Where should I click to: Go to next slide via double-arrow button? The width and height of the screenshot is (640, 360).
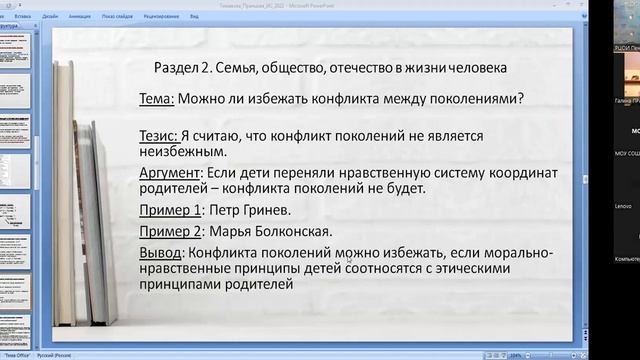pos(586,339)
